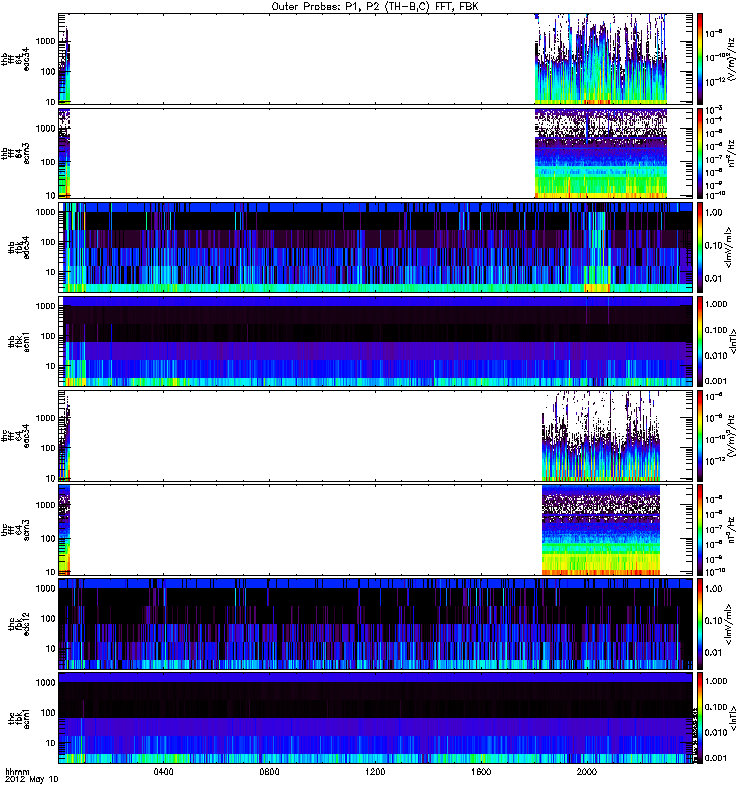Click the <|mV/m|> unit label beside the thc fbk edc12 color bar
This screenshot has width=750, height=800.
[729, 624]
